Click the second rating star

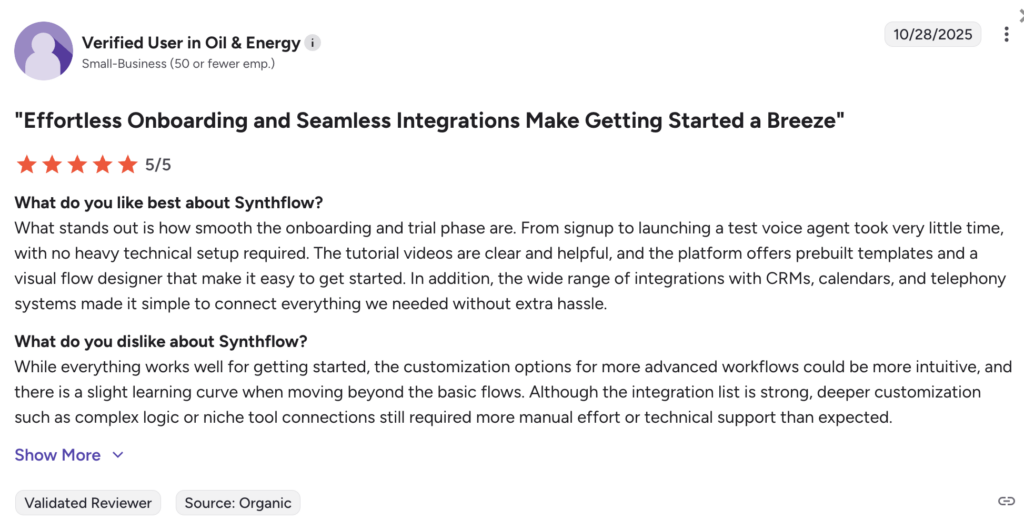(51, 164)
